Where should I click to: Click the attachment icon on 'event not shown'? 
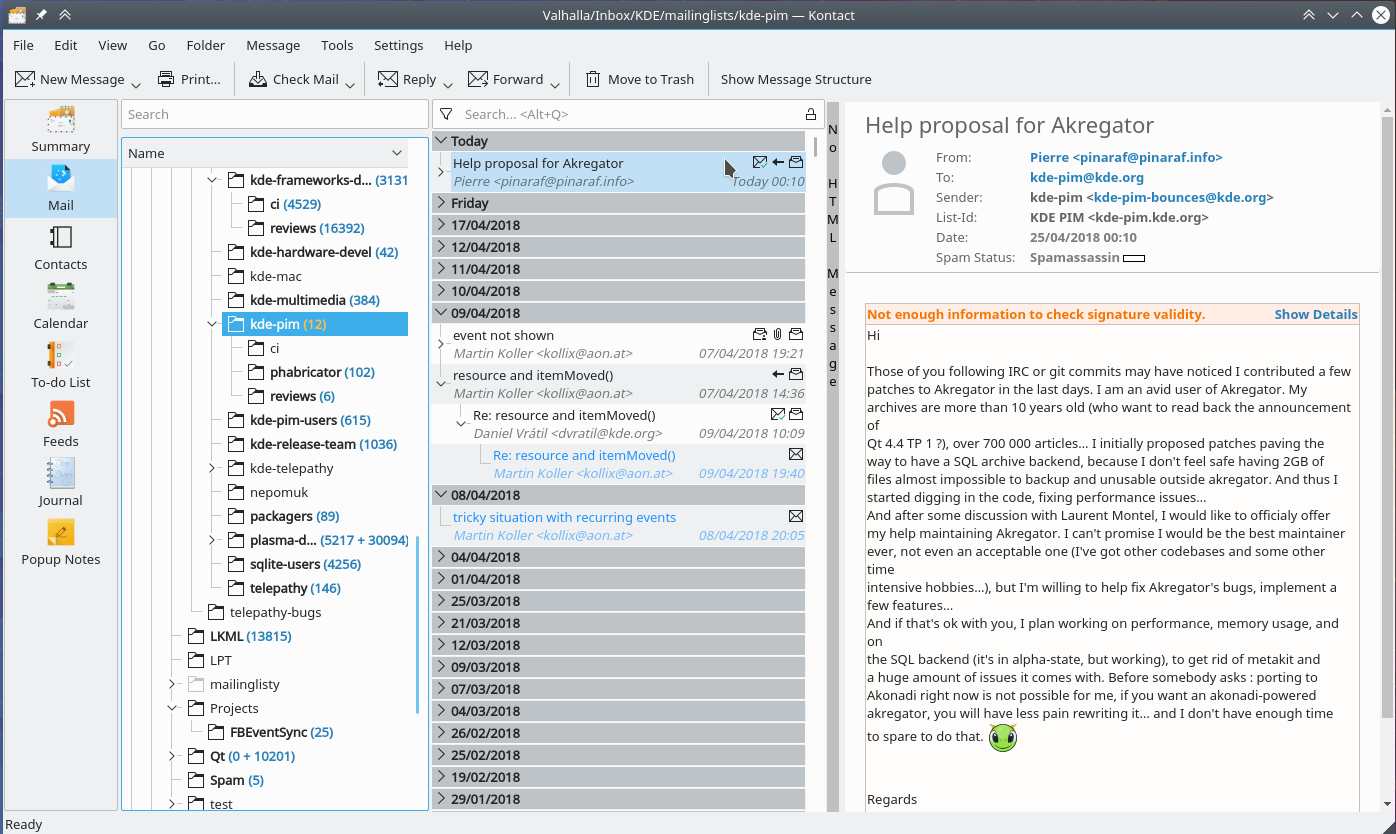coord(777,335)
